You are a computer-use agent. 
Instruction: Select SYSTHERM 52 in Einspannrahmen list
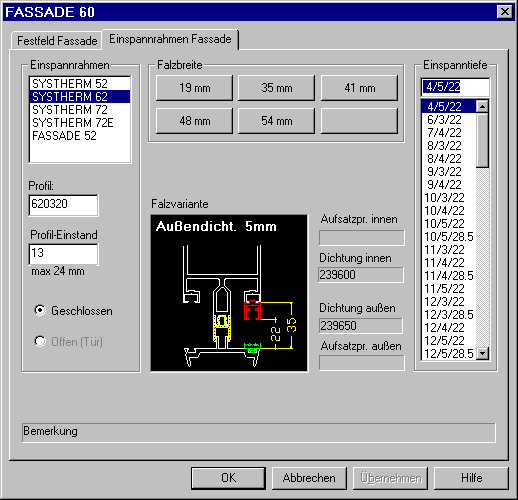coord(80,83)
